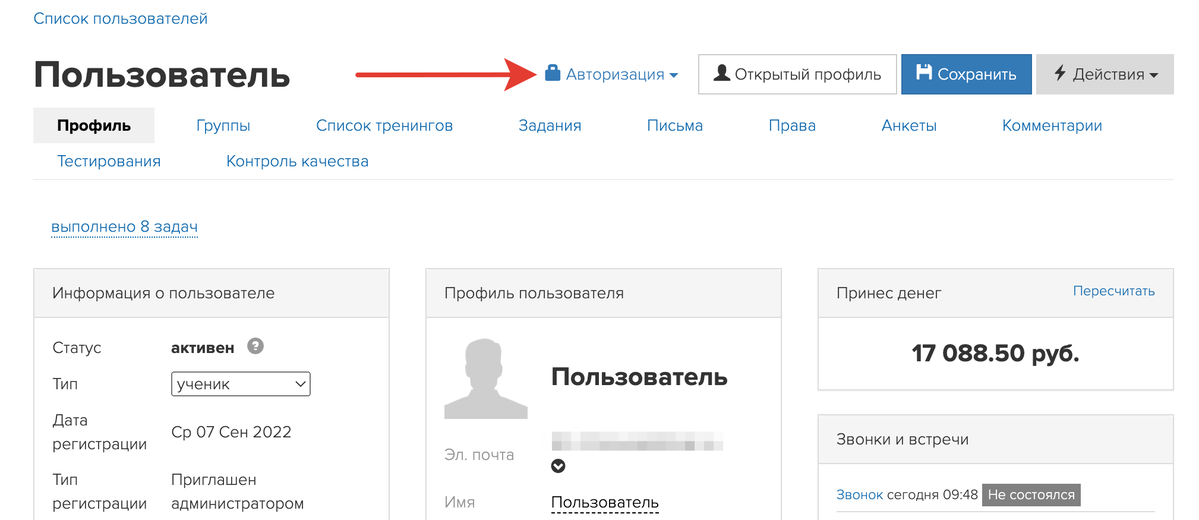The height and width of the screenshot is (520, 1199).
Task: Click the Ср 07 Сен 2022 registration date
Action: click(232, 432)
